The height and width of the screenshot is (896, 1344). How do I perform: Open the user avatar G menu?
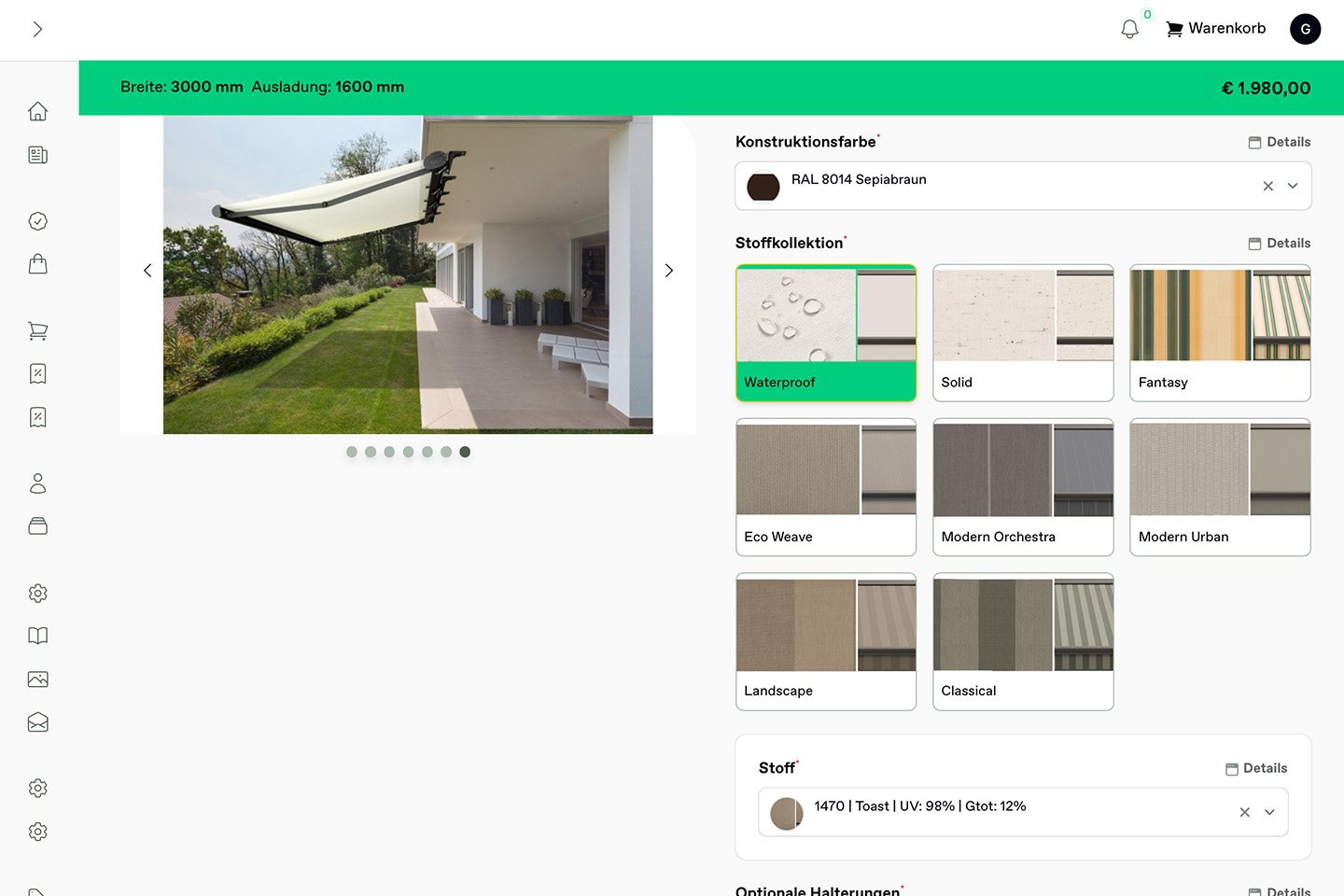tap(1305, 29)
